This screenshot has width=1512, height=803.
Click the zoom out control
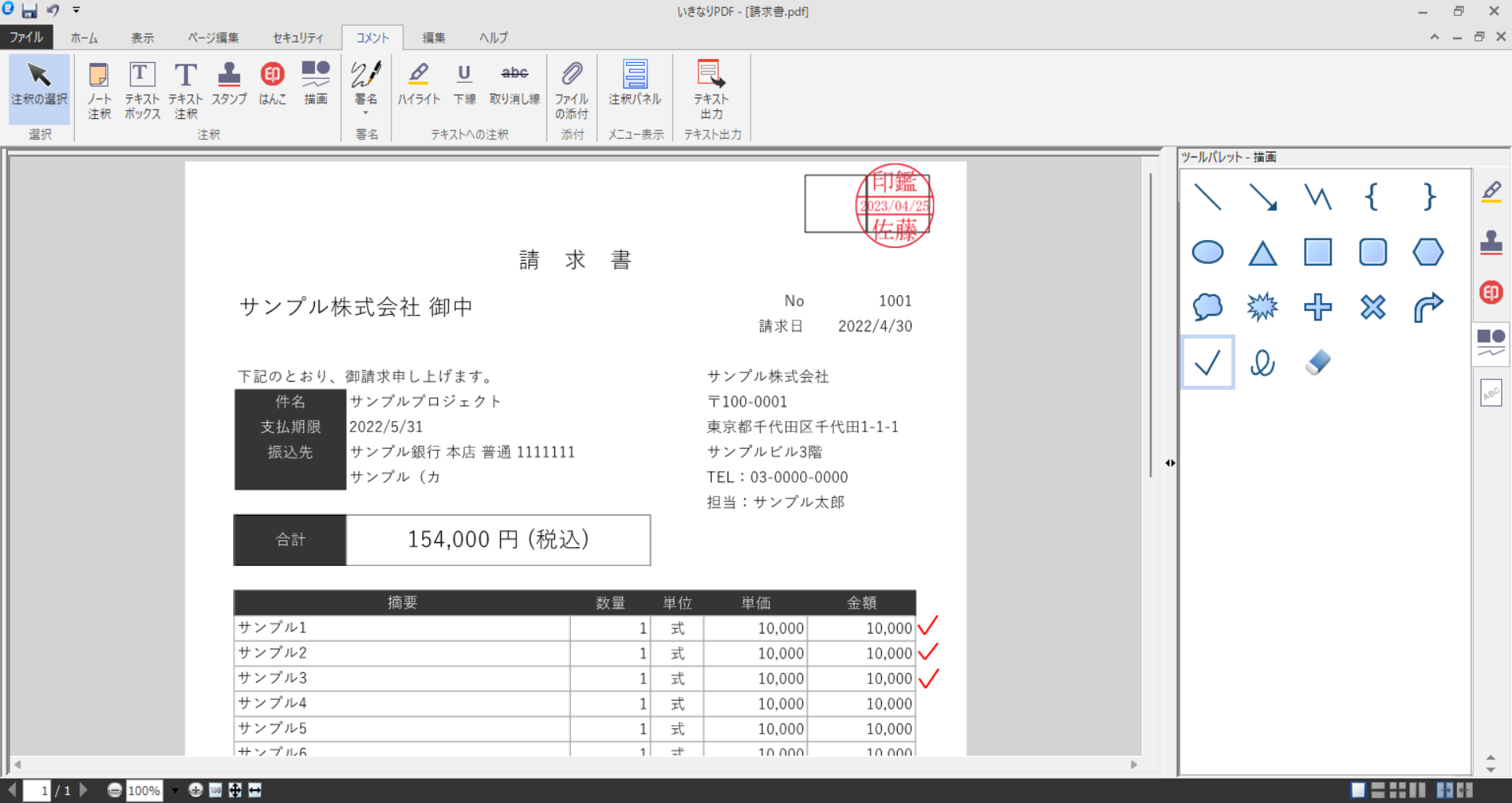[115, 790]
